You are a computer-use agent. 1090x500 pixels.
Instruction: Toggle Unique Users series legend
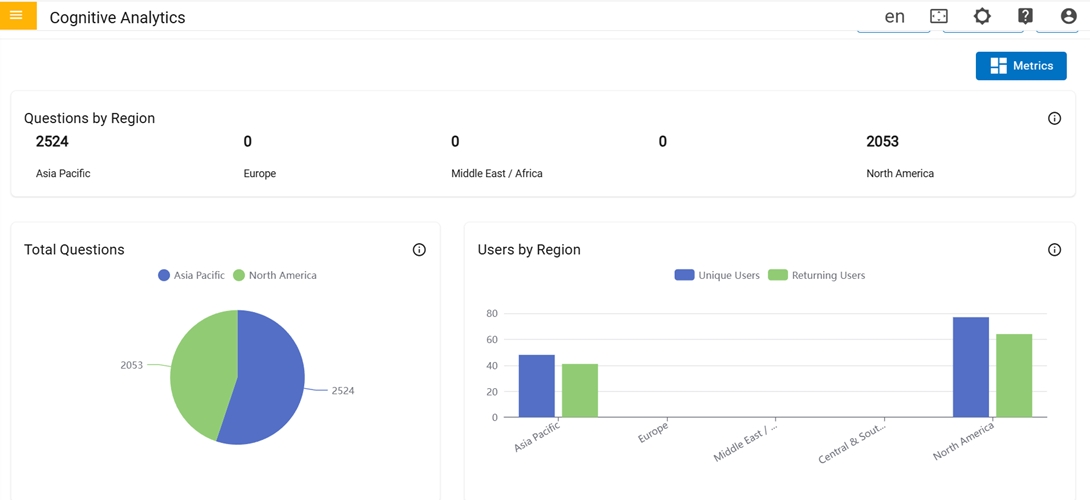click(x=717, y=275)
